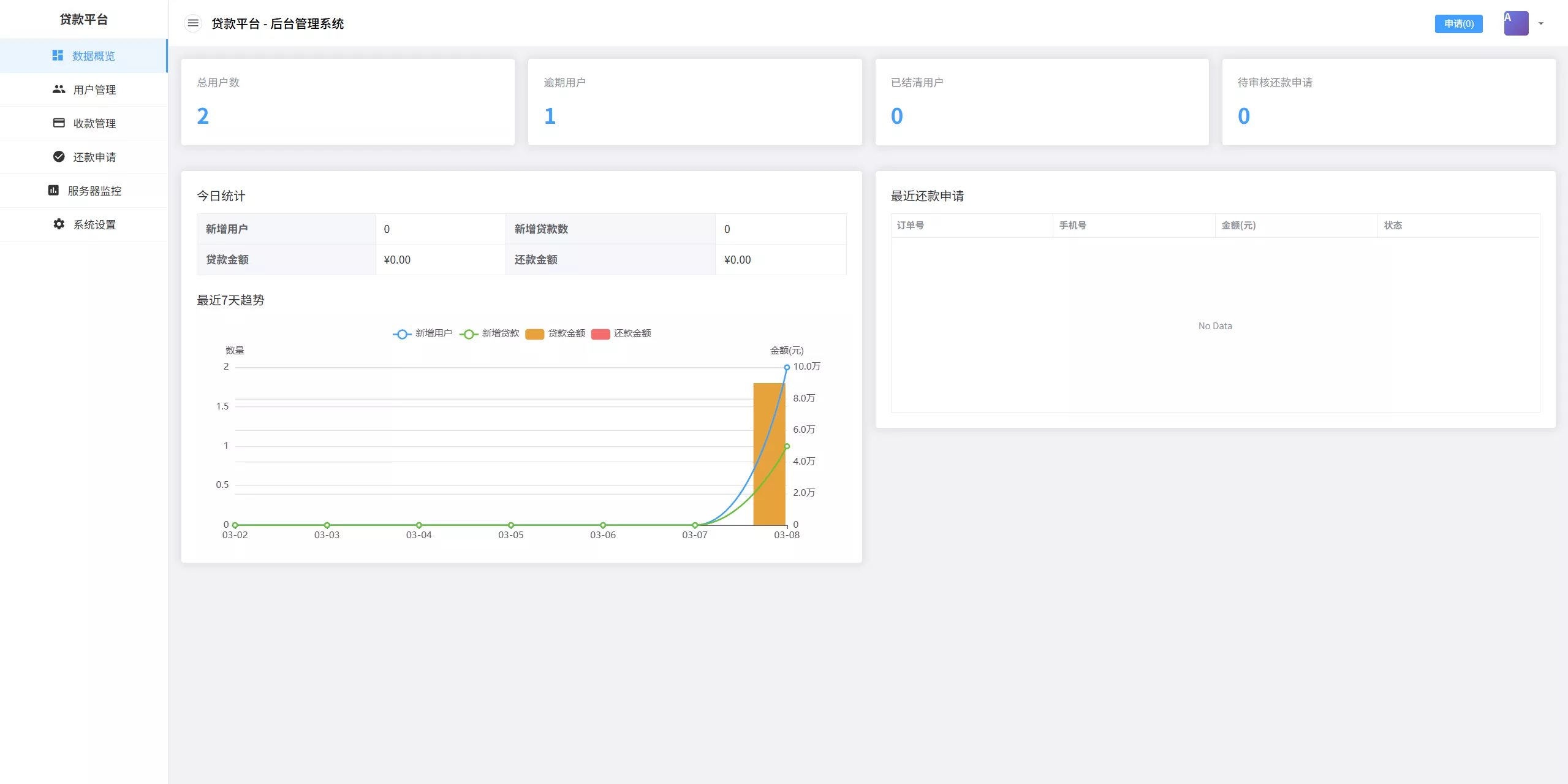The height and width of the screenshot is (784, 1568).
Task: Open 系统设置 from sidebar navigation
Action: 95,224
